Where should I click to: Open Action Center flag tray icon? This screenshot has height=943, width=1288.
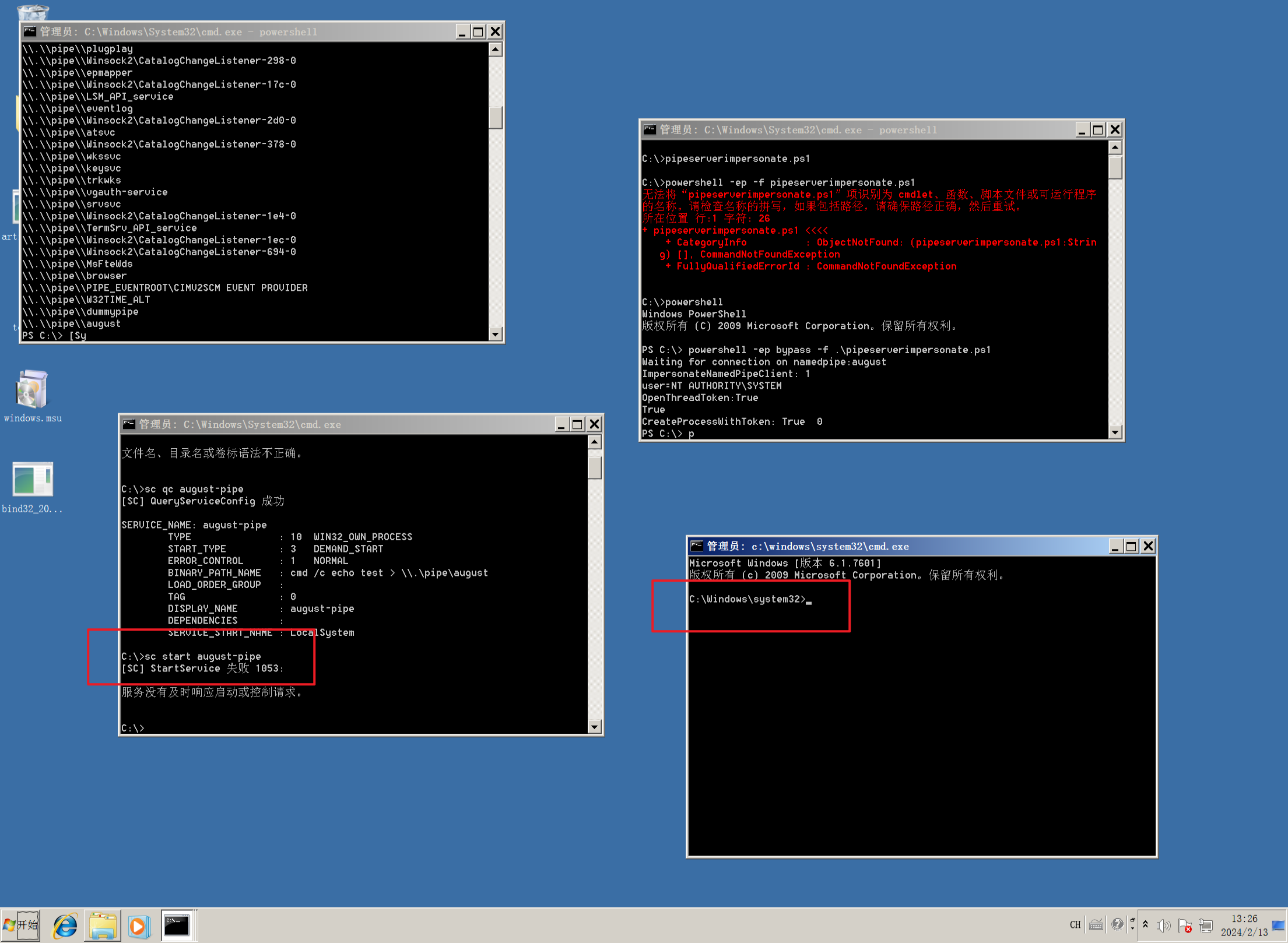[1184, 926]
